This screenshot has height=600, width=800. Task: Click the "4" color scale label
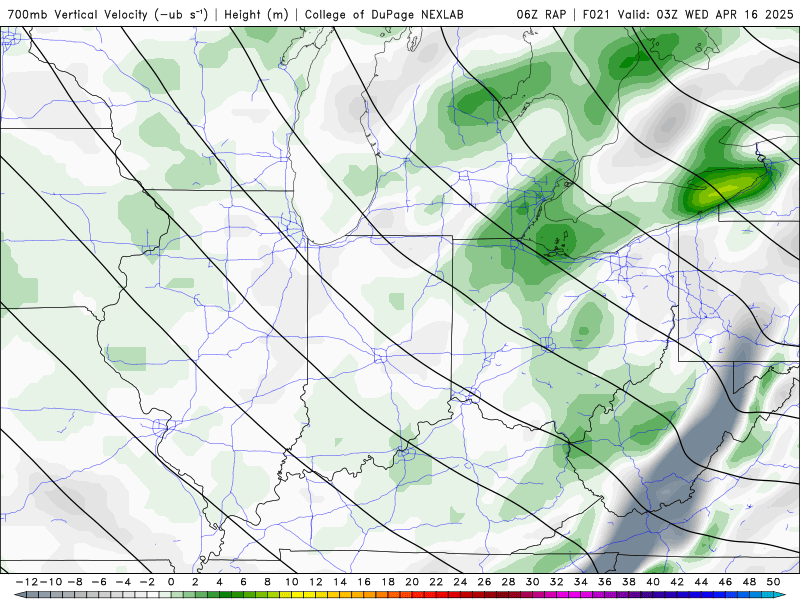[219, 582]
